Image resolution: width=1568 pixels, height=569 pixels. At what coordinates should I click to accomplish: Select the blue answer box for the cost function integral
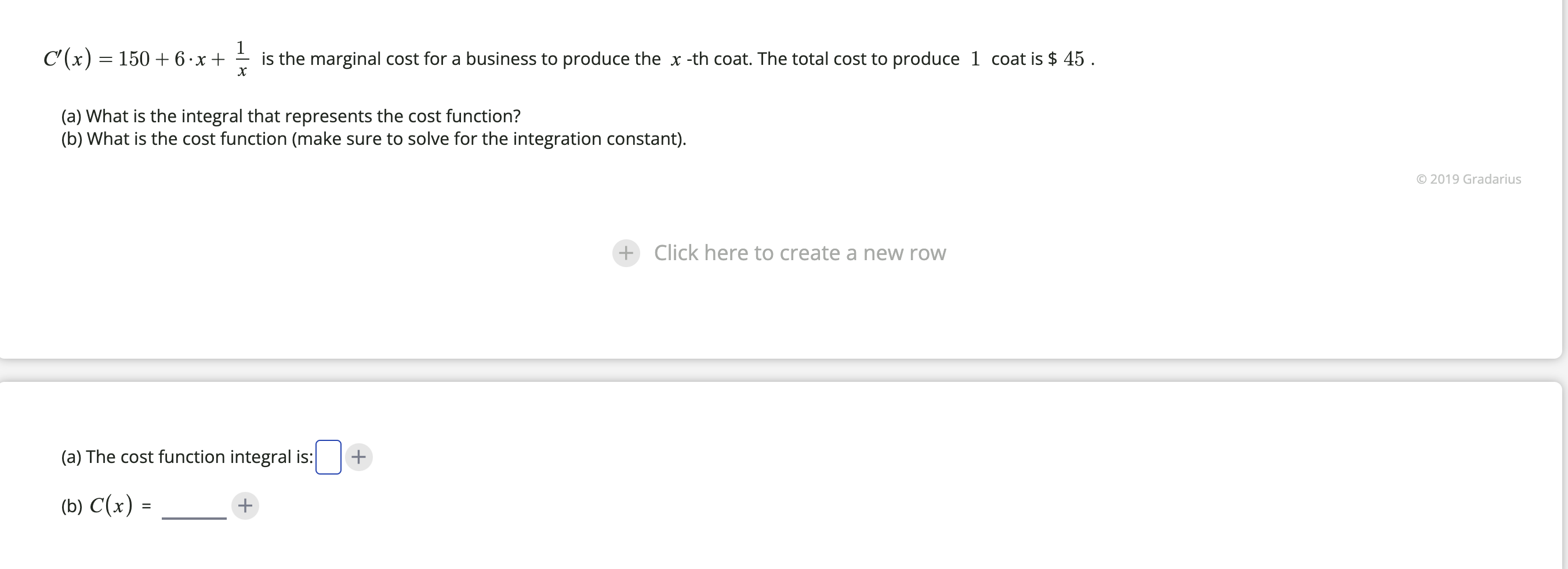[328, 457]
